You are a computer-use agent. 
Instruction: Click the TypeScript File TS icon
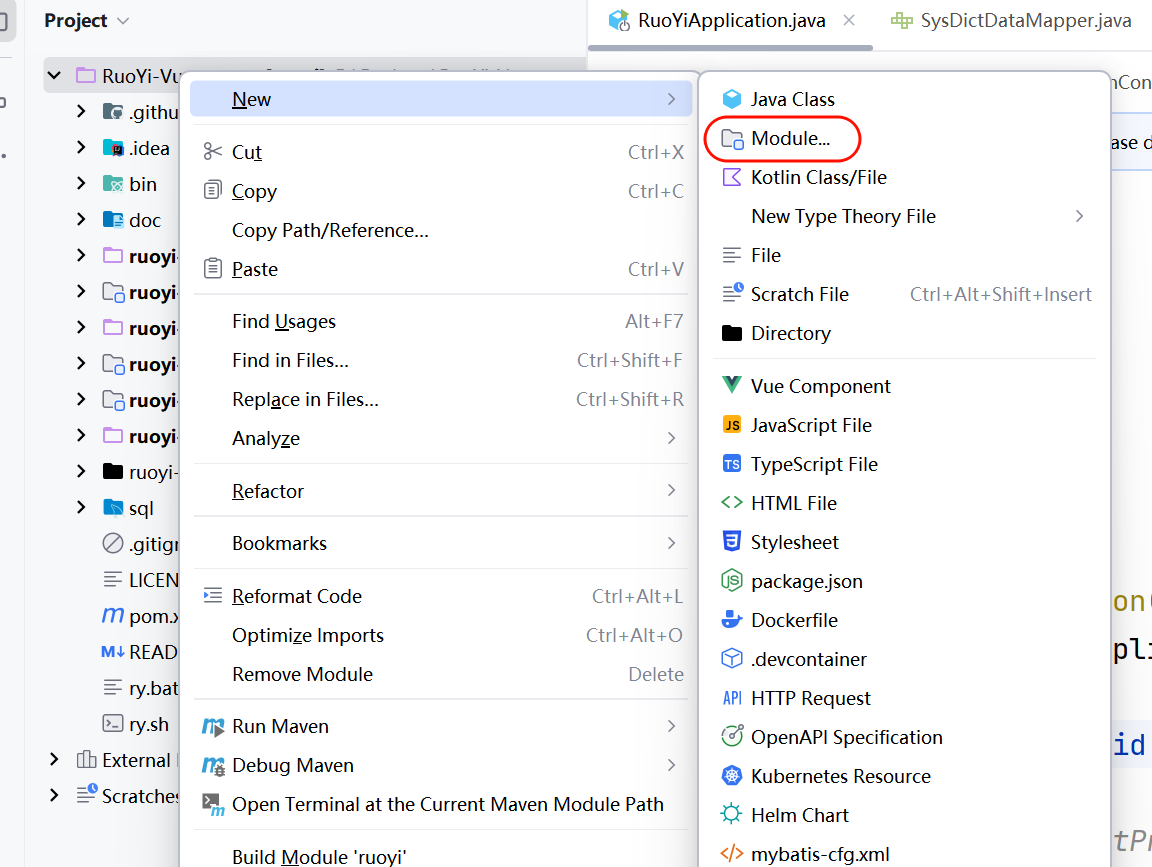[x=732, y=464]
